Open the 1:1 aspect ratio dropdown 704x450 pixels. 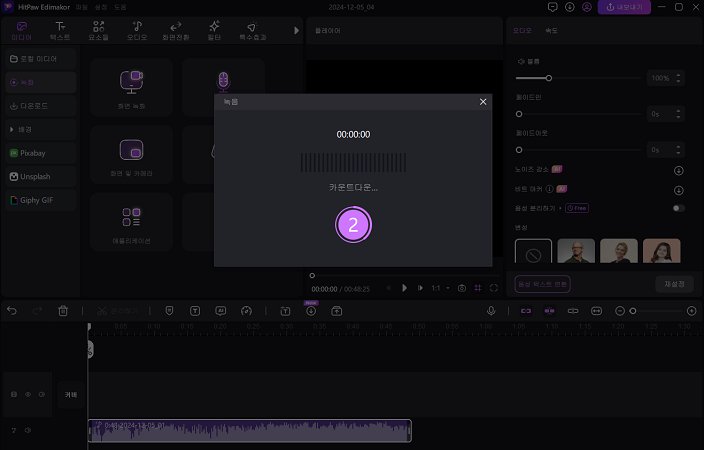(x=439, y=288)
